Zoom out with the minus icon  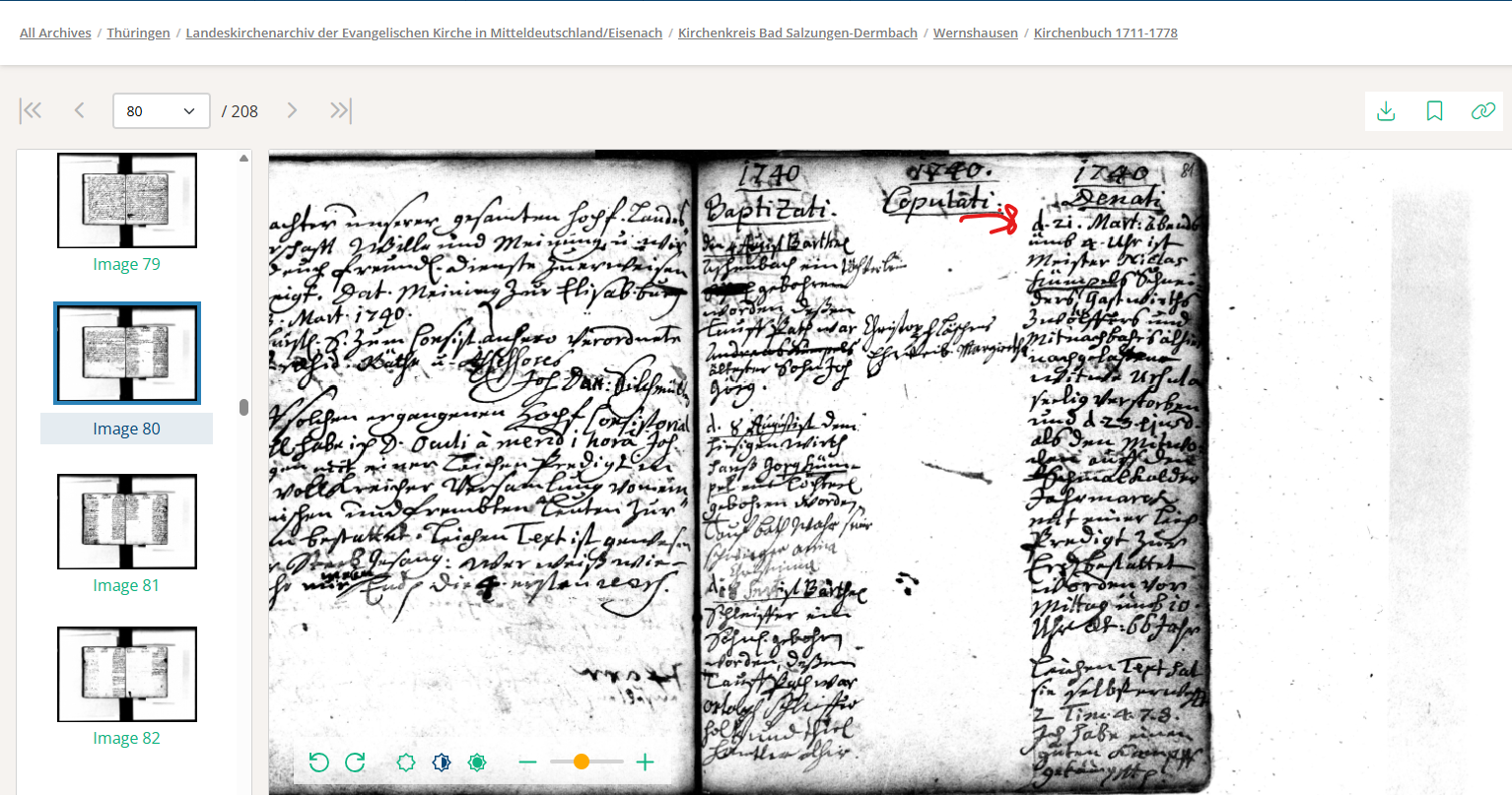[x=527, y=762]
